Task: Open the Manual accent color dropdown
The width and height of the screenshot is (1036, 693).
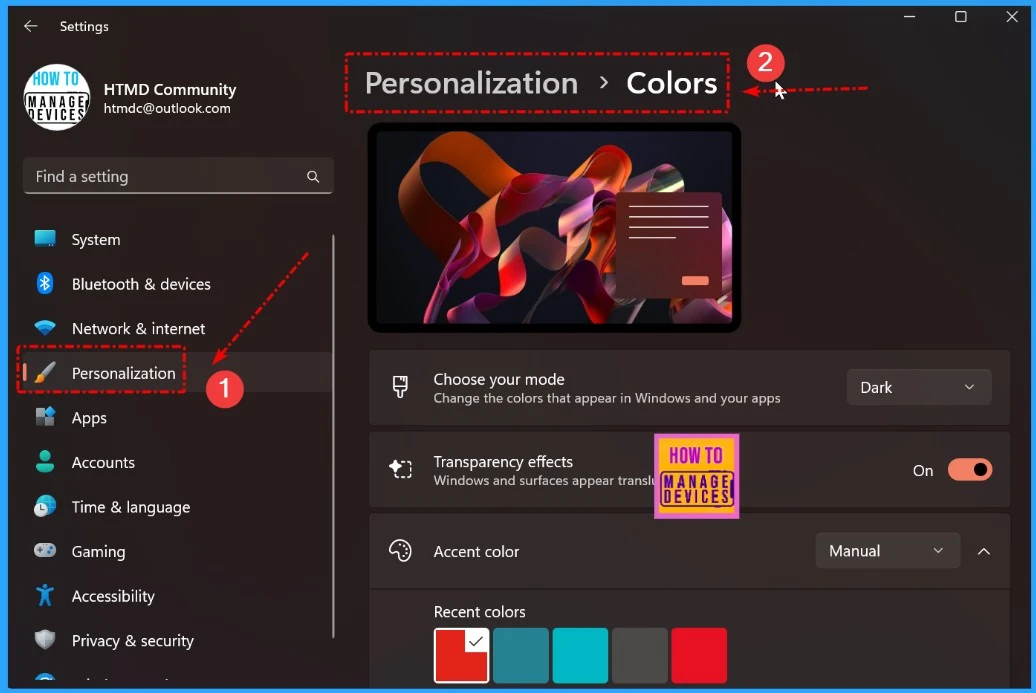Action: 887,550
